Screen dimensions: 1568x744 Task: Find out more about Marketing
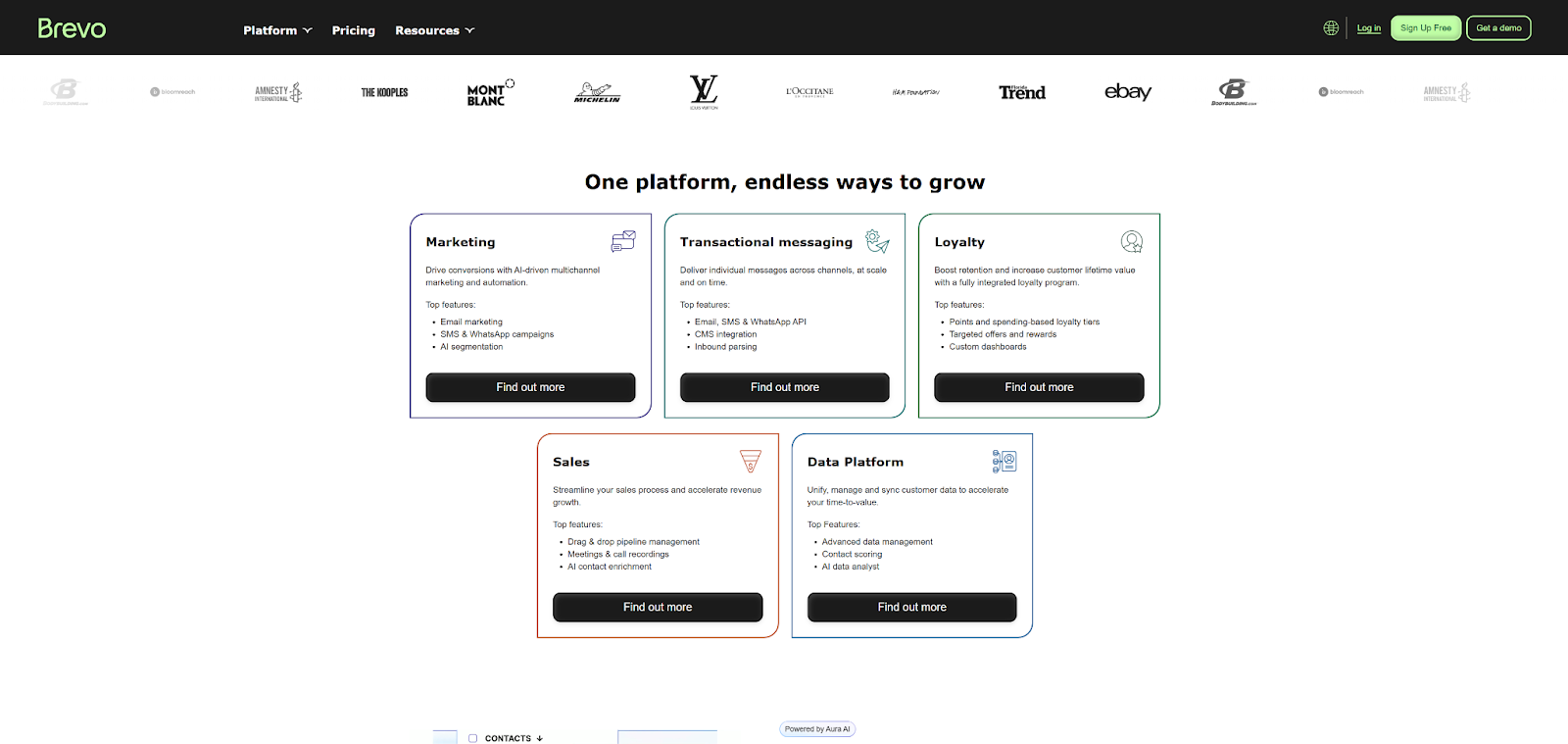point(530,387)
